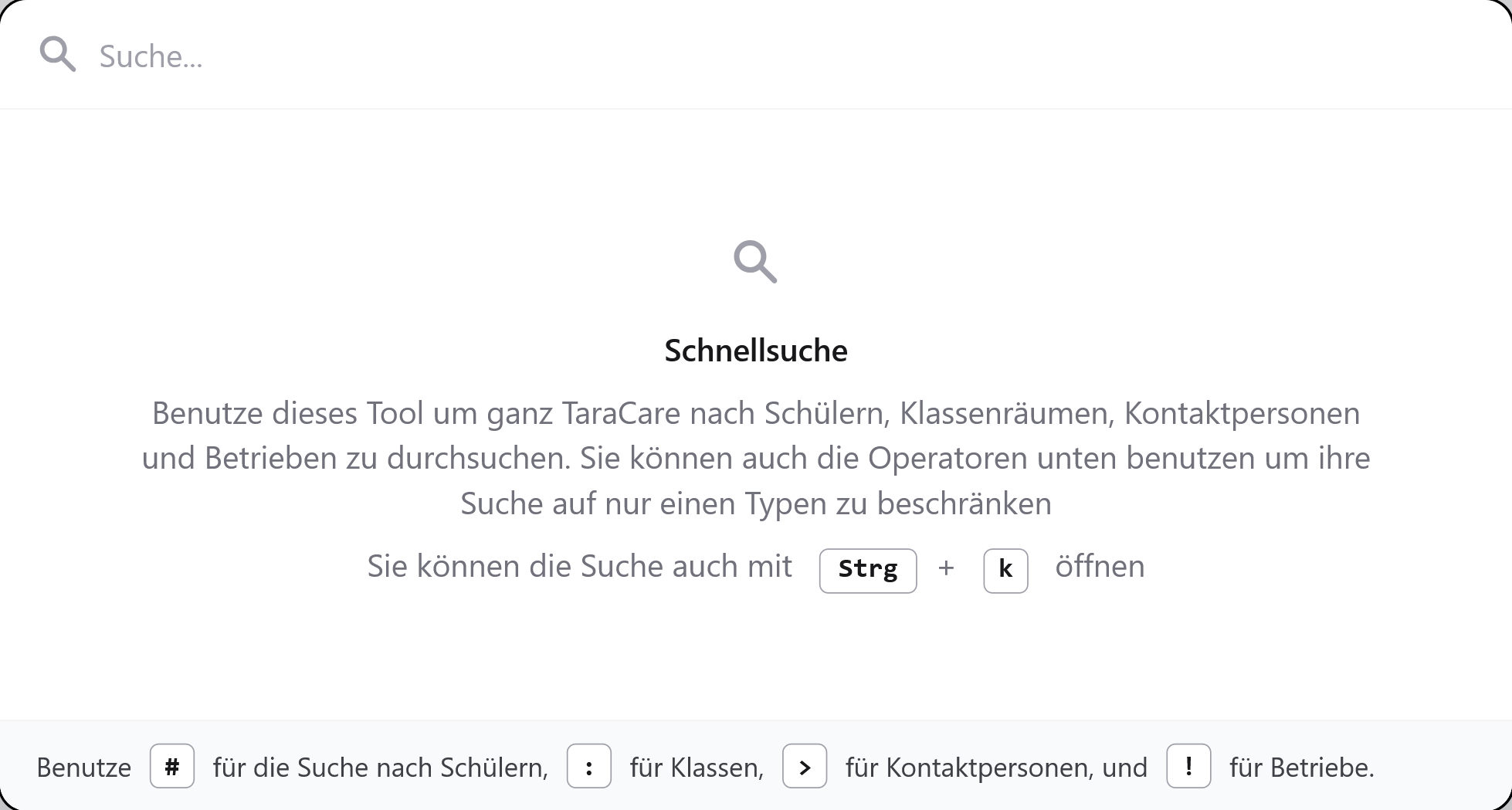
Task: Click the "für die Suche nach Schülern" text
Action: 381,768
